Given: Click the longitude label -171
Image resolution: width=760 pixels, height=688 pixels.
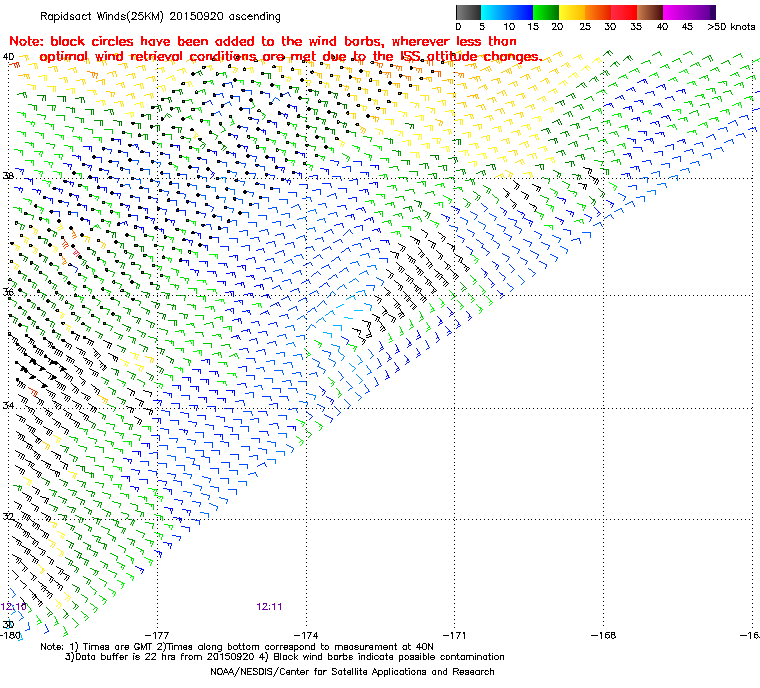Looking at the screenshot, I should click(x=455, y=635).
